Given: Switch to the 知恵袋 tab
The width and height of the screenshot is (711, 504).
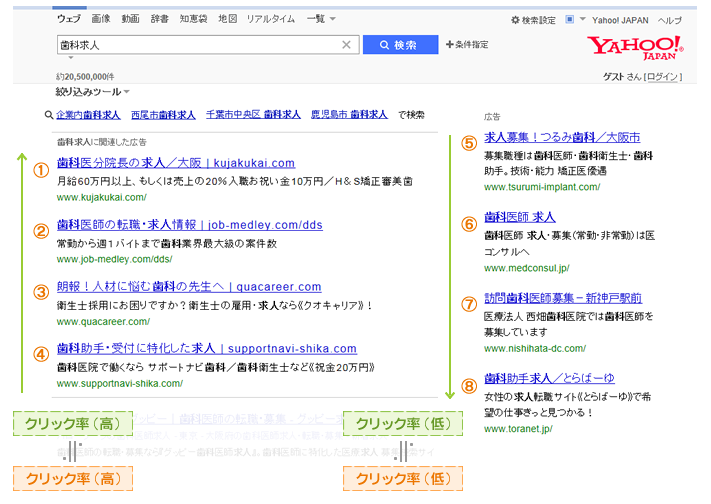Looking at the screenshot, I should (x=193, y=19).
